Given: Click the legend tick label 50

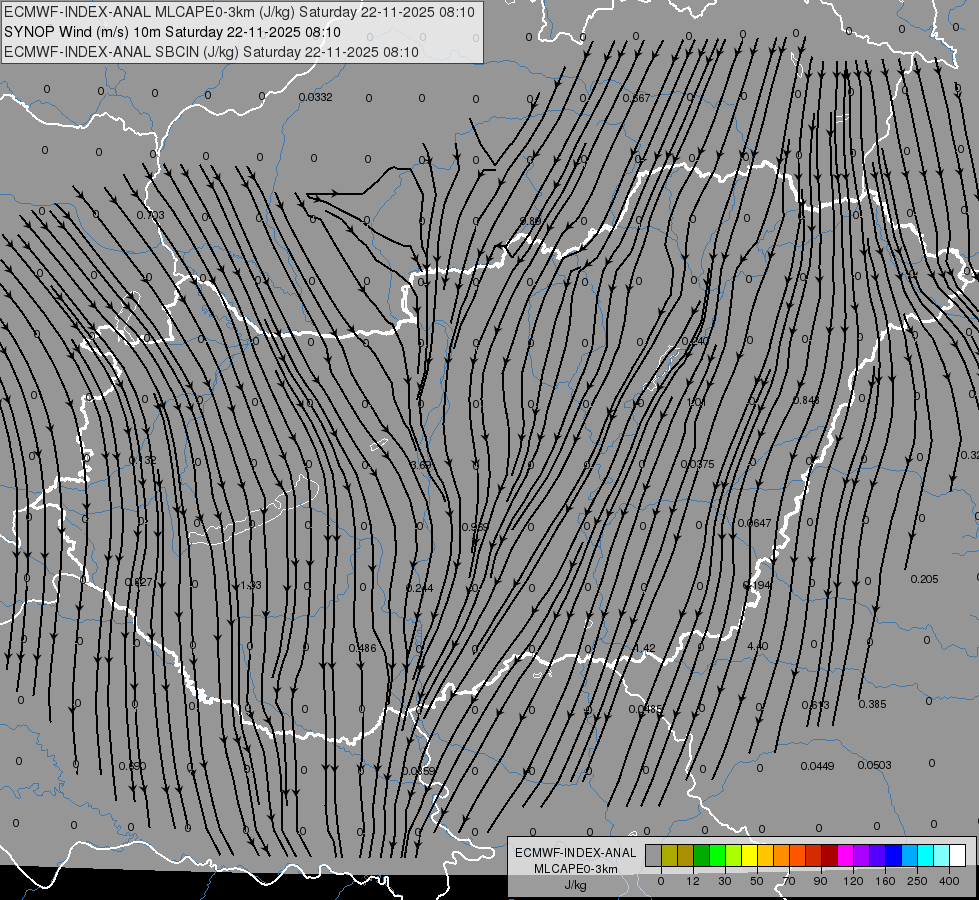Looking at the screenshot, I should click(x=757, y=881).
